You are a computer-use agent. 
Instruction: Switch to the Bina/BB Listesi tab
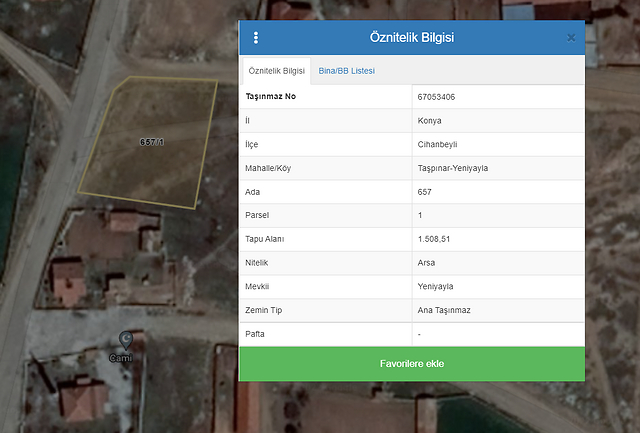coord(346,71)
